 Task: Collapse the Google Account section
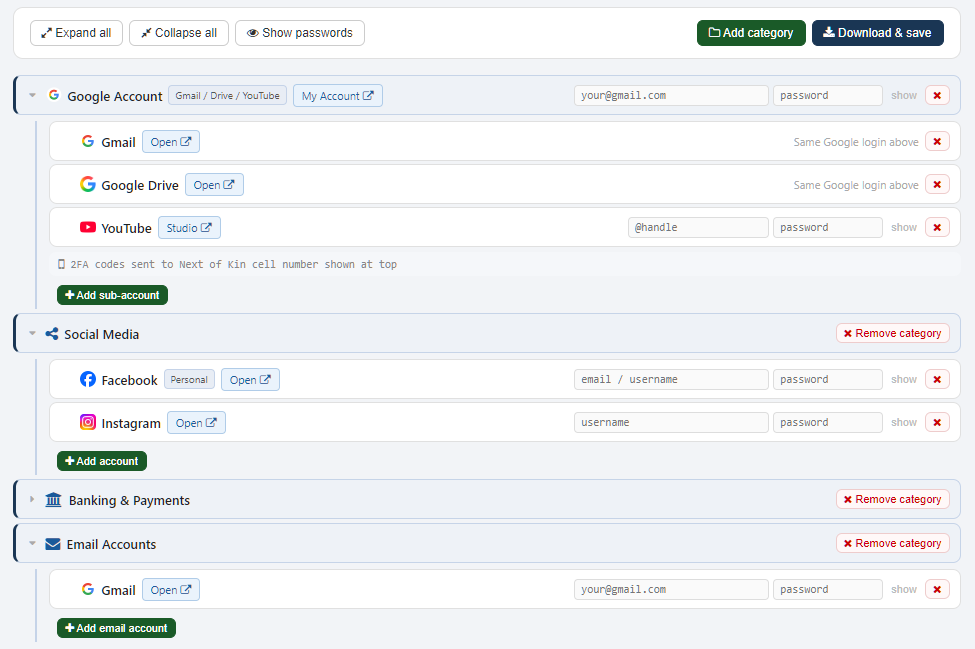click(32, 95)
